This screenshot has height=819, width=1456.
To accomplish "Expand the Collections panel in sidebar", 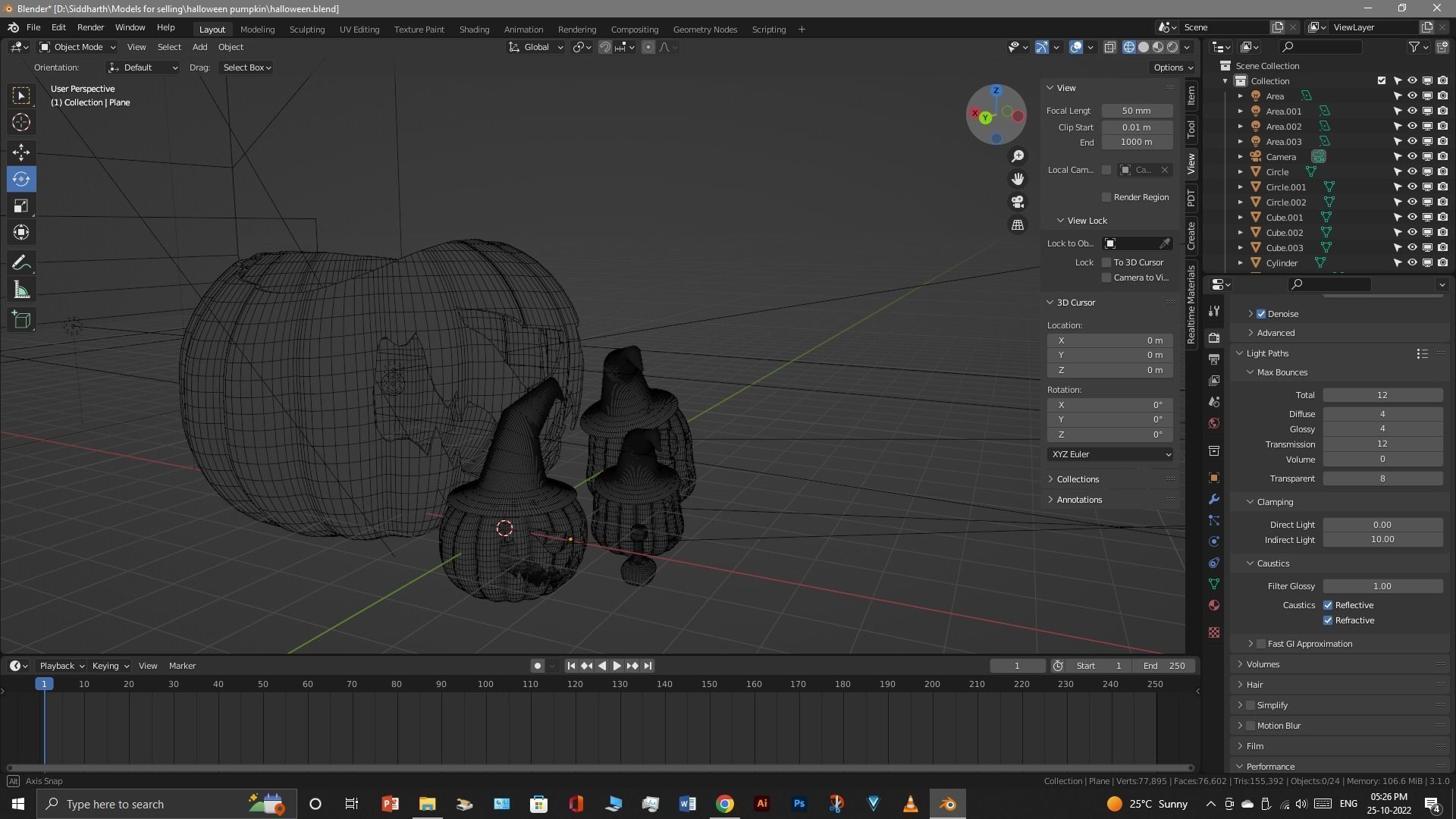I will coord(1078,479).
